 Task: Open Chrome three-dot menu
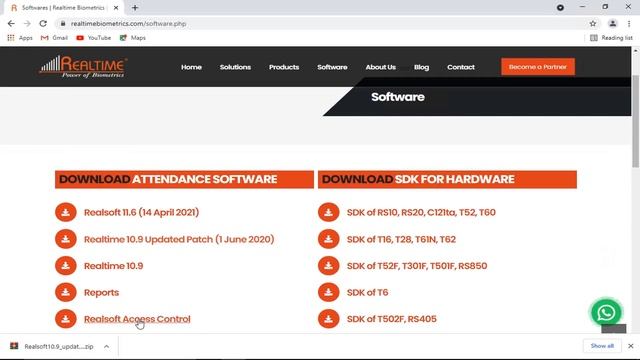(629, 24)
